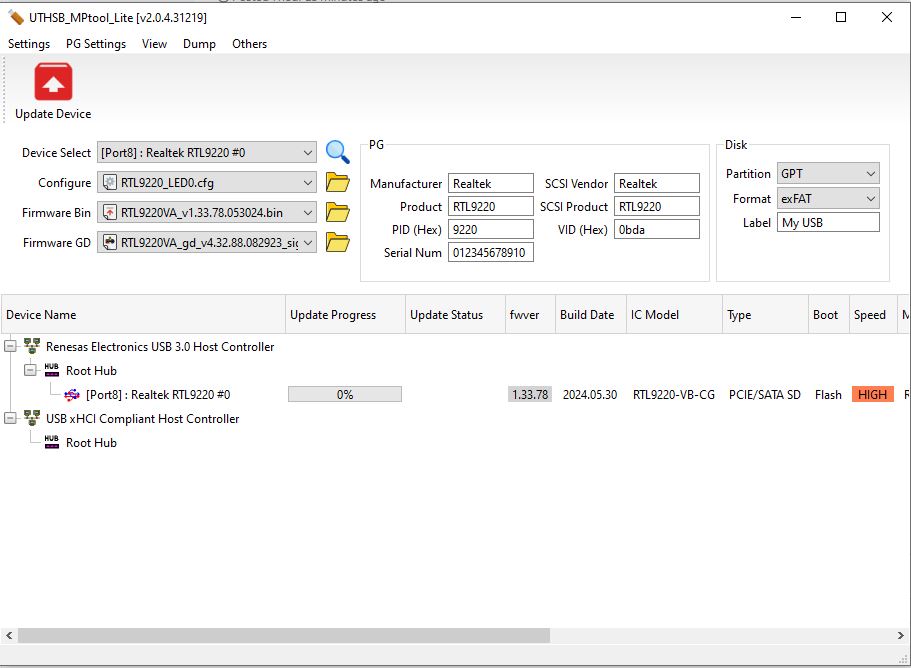Click the VID (Hex) input field
This screenshot has height=668, width=911.
[657, 229]
